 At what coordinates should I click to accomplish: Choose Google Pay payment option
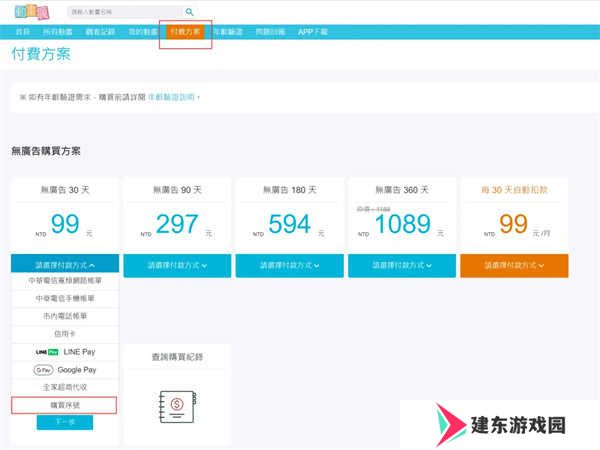click(65, 370)
